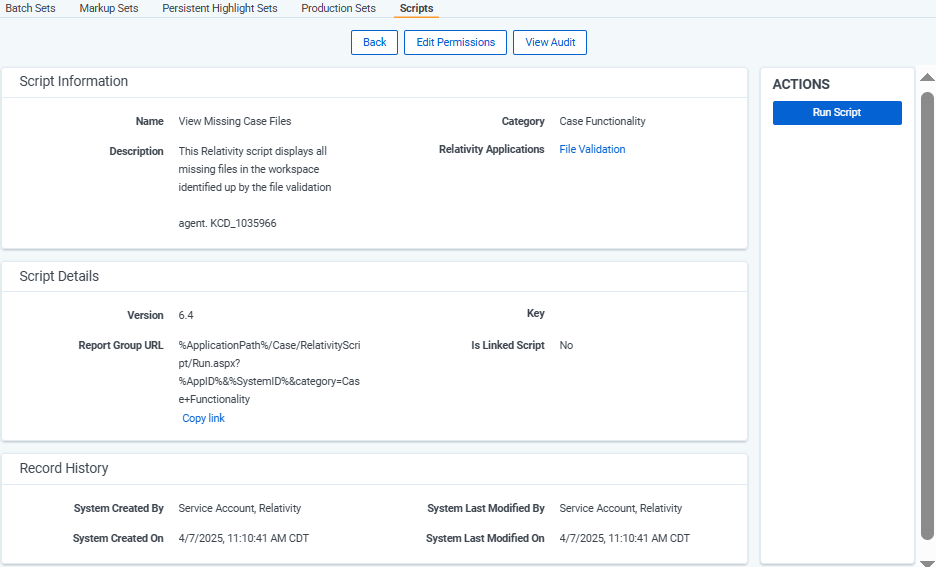Open the Batch Sets tab
Screen dimensions: 936x567
click(30, 8)
